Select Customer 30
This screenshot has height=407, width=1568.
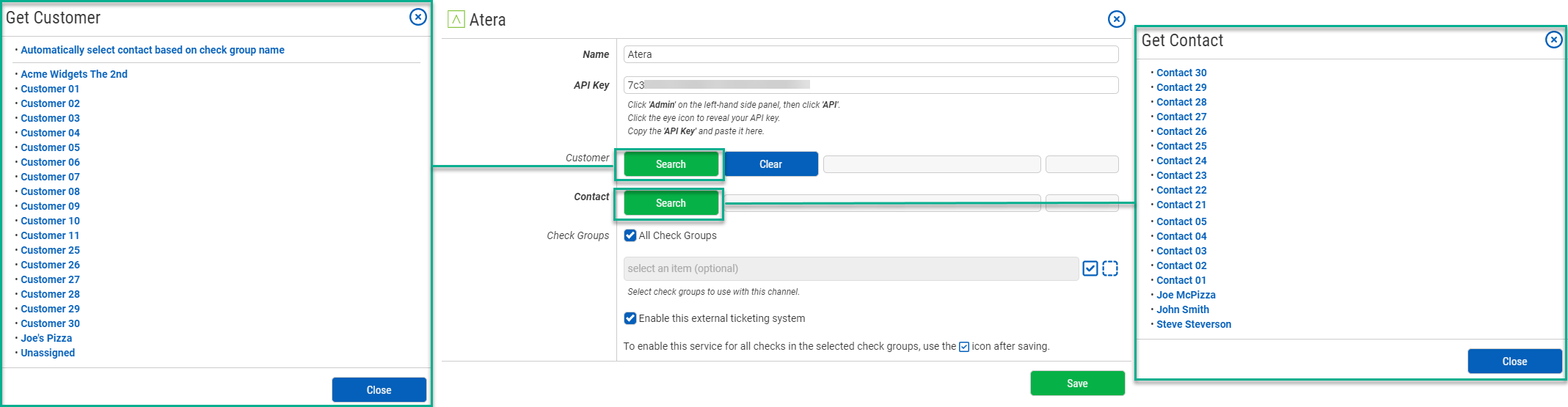(50, 323)
